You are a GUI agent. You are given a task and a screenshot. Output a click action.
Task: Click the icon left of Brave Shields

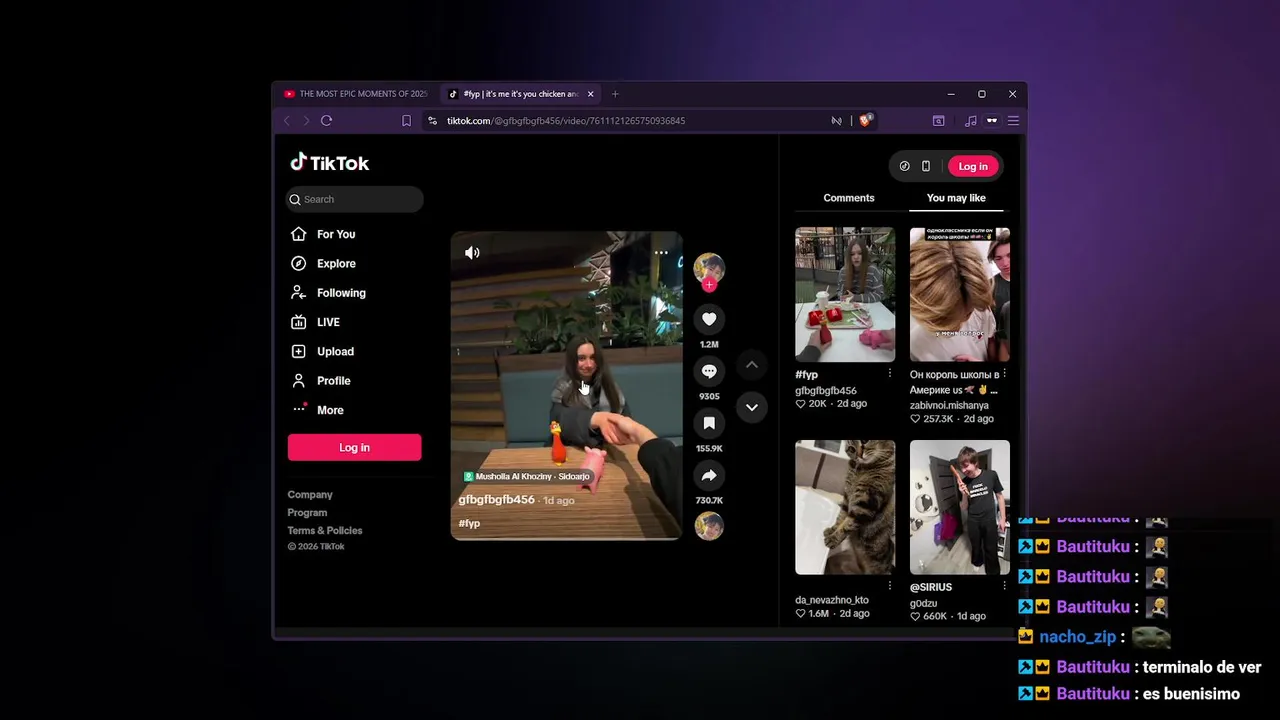836,121
